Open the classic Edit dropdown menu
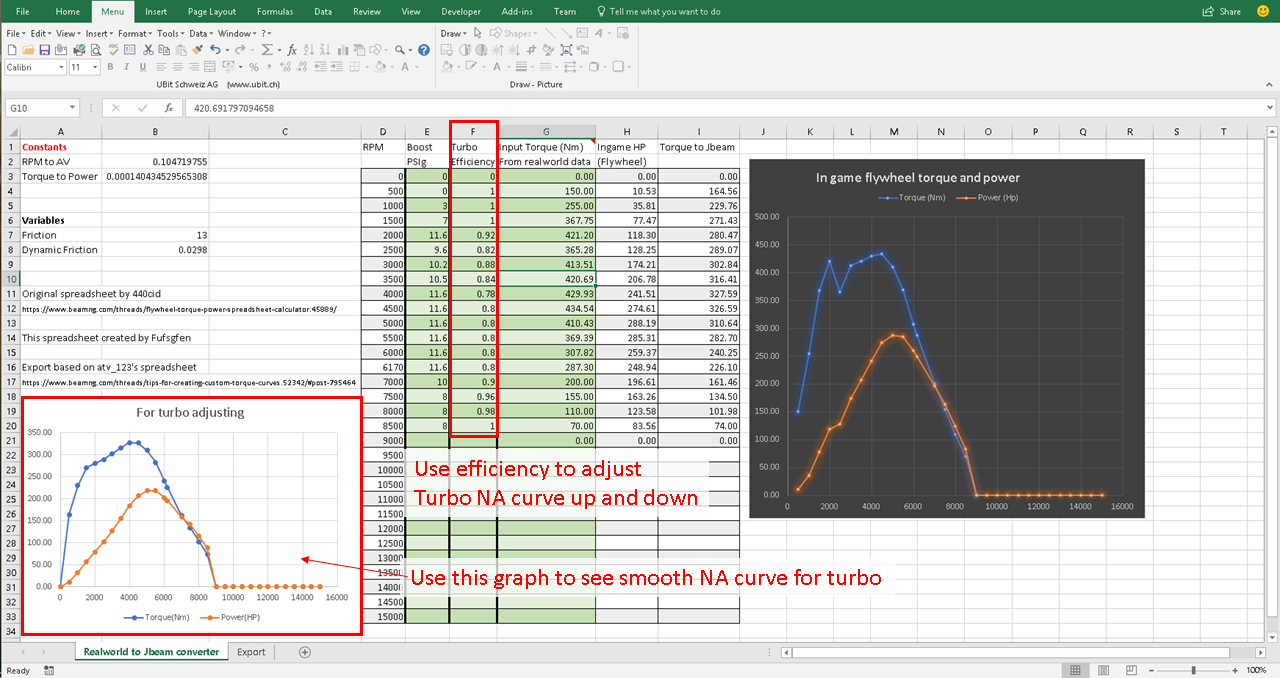Image resolution: width=1280 pixels, height=678 pixels. 41,33
